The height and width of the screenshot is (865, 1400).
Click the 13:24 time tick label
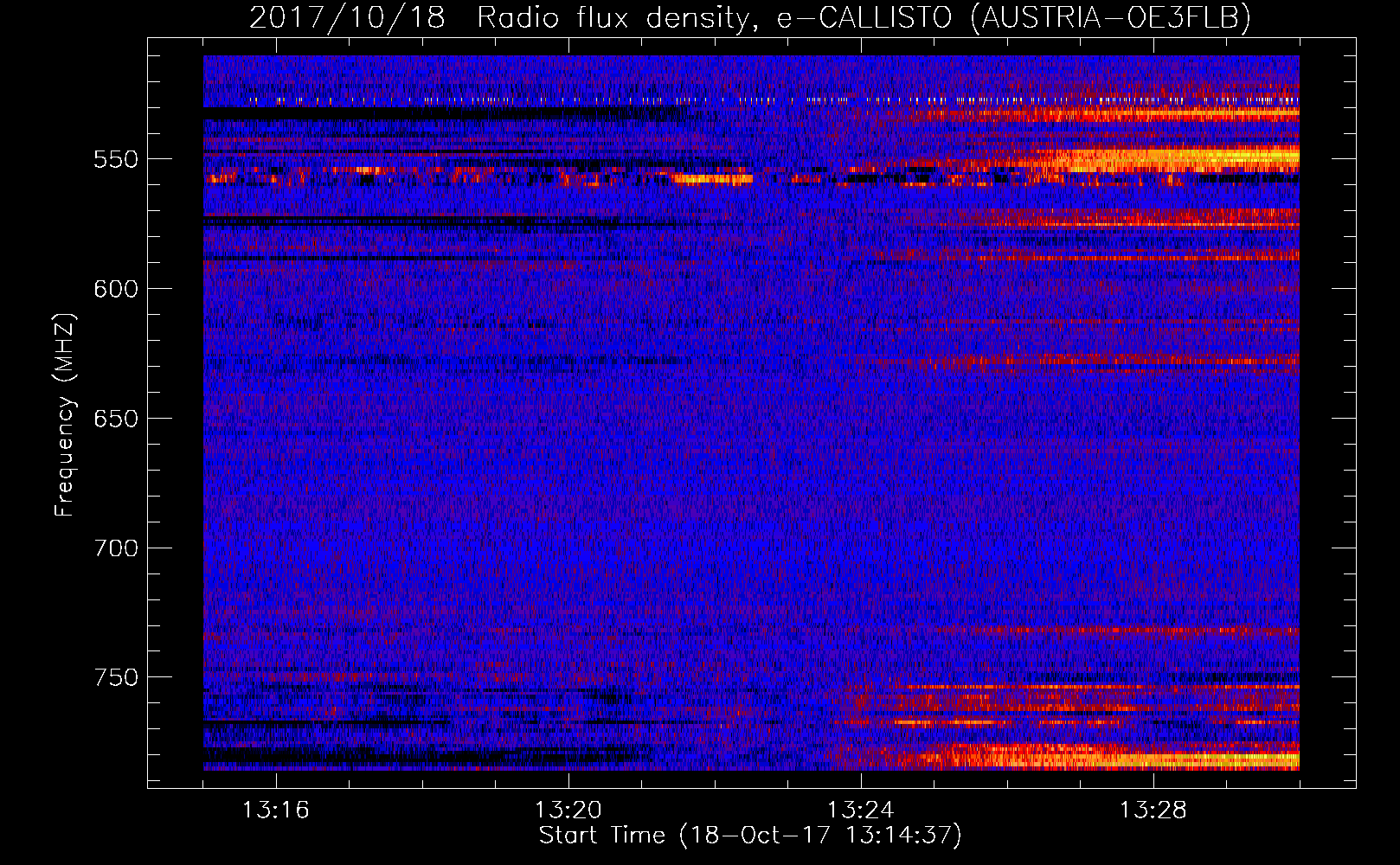pyautogui.click(x=861, y=811)
